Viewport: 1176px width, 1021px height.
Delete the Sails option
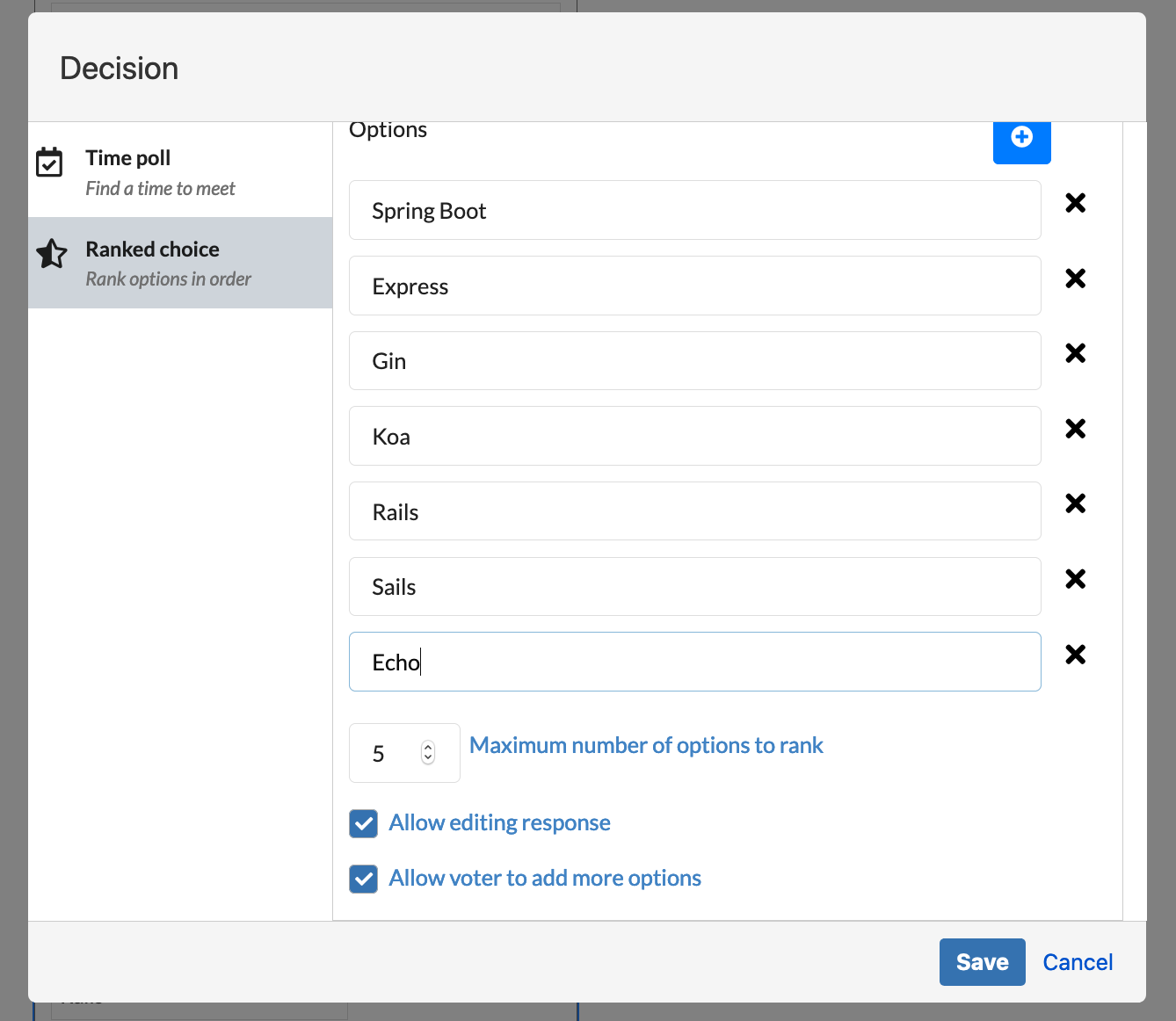coord(1075,579)
